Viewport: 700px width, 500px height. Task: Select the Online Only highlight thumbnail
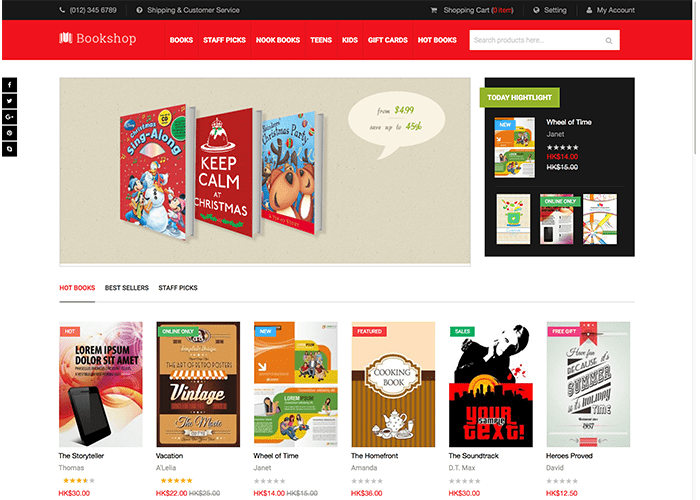[x=557, y=219]
